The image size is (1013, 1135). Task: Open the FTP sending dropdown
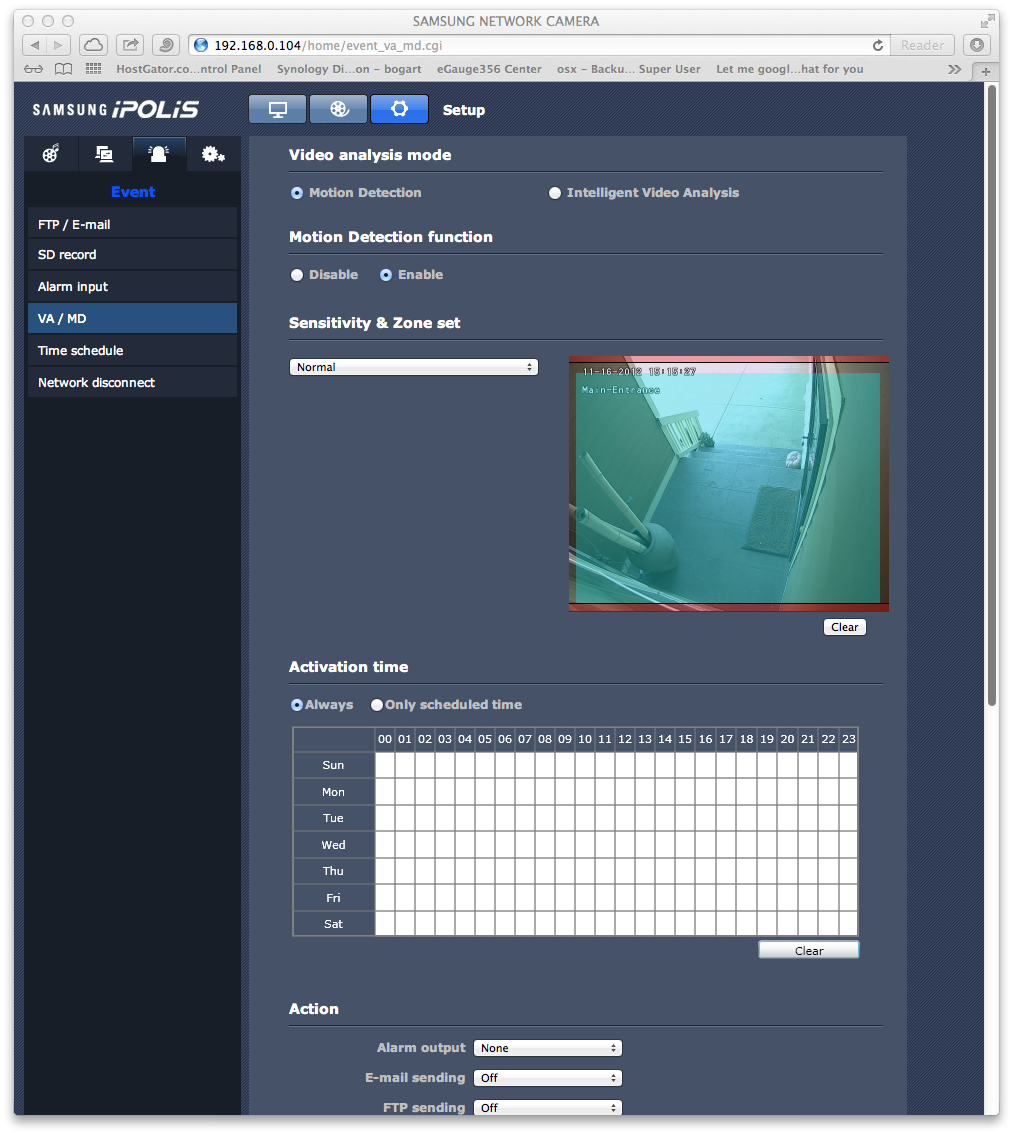coord(547,1107)
